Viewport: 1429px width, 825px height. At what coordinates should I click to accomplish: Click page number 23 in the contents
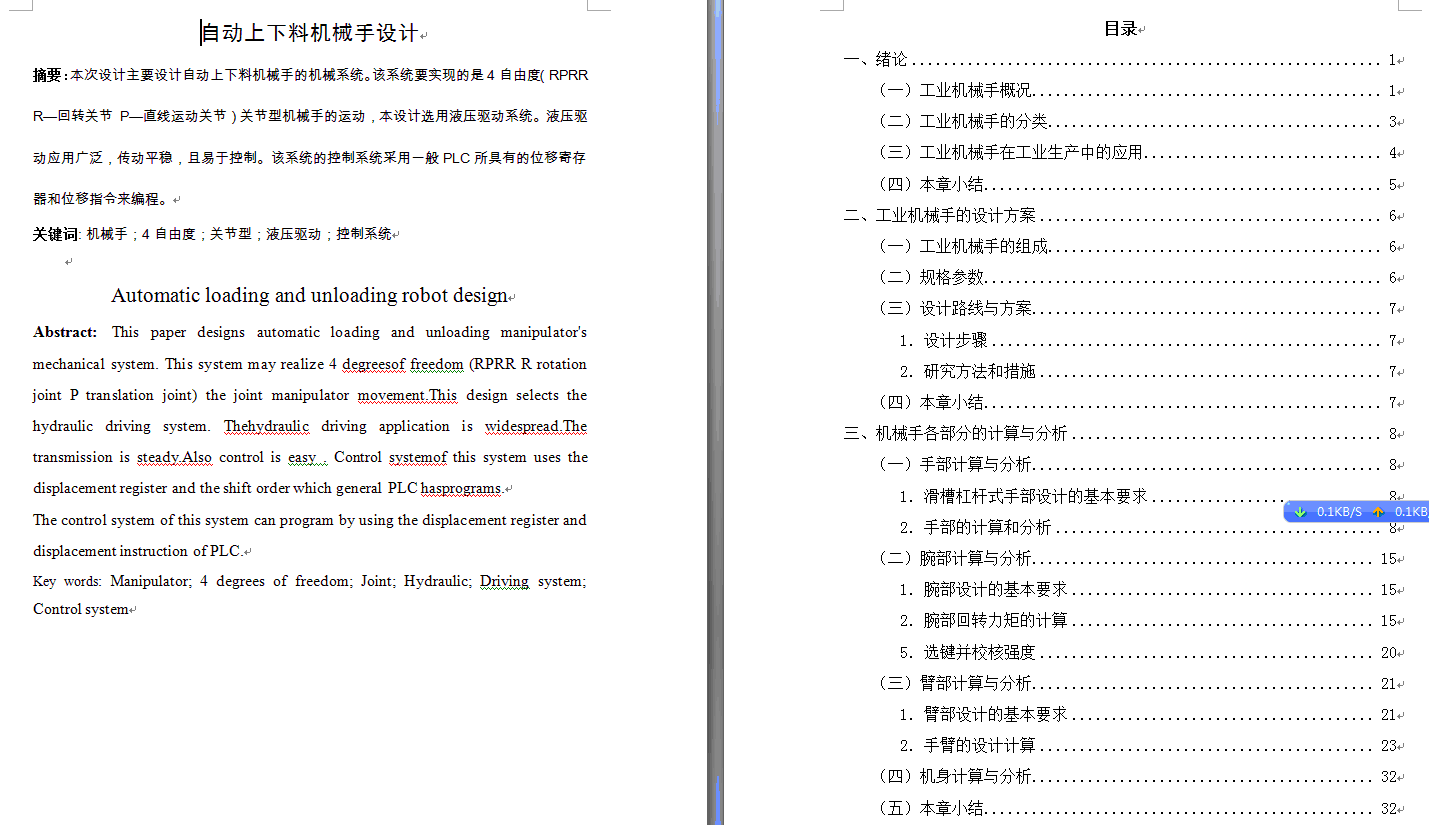tap(1389, 746)
